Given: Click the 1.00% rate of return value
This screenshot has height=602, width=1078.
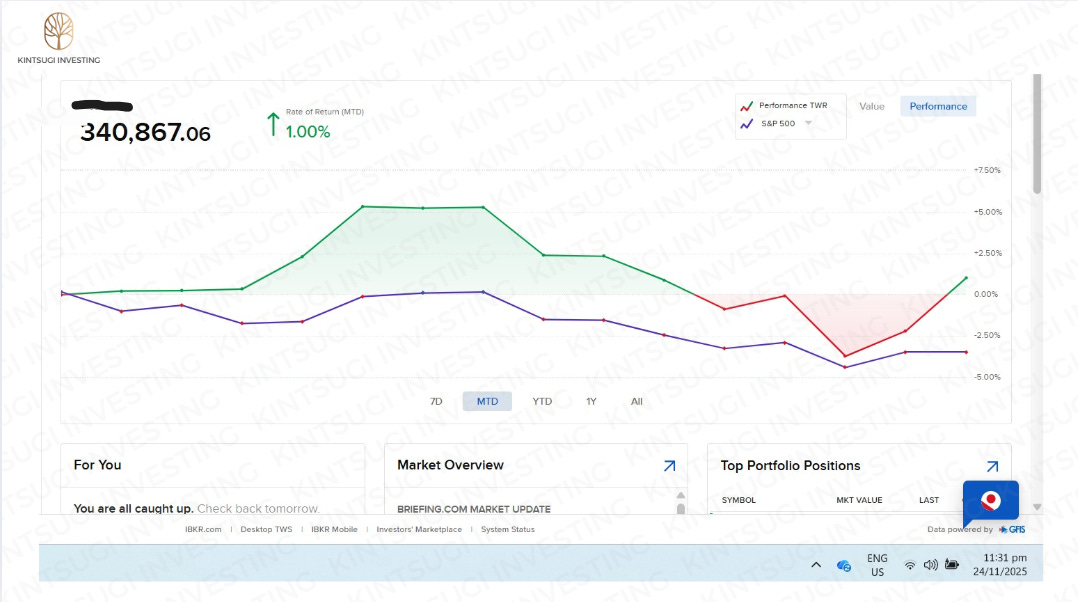Looking at the screenshot, I should [x=307, y=132].
